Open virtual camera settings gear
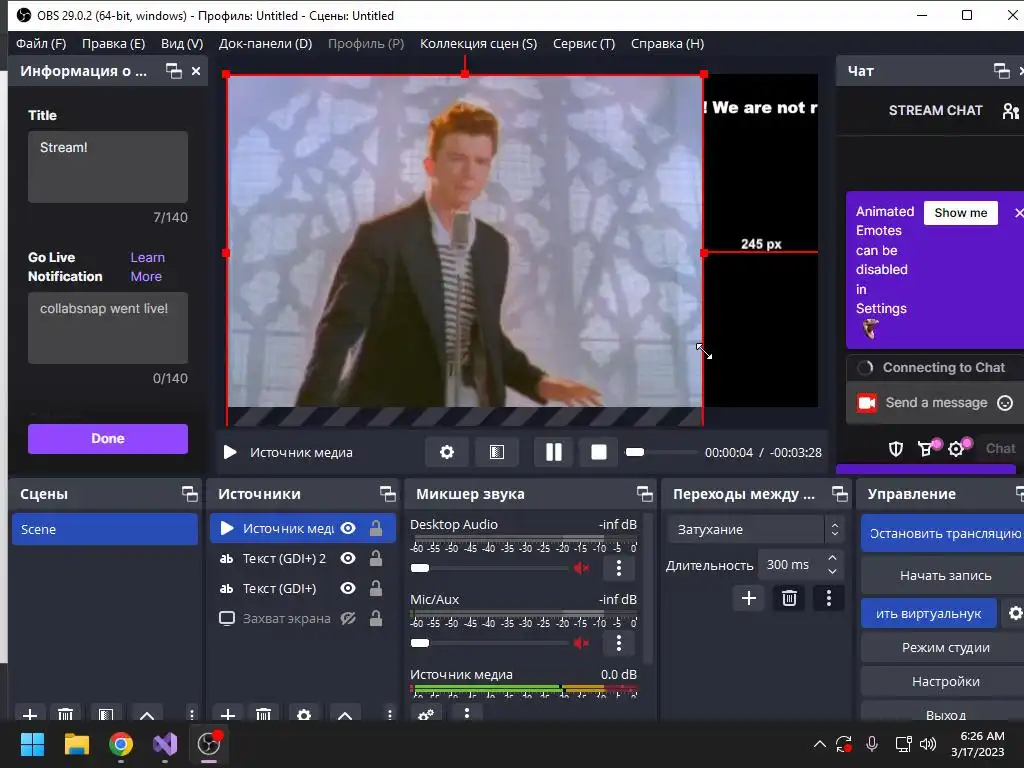This screenshot has width=1024, height=768. [1015, 613]
